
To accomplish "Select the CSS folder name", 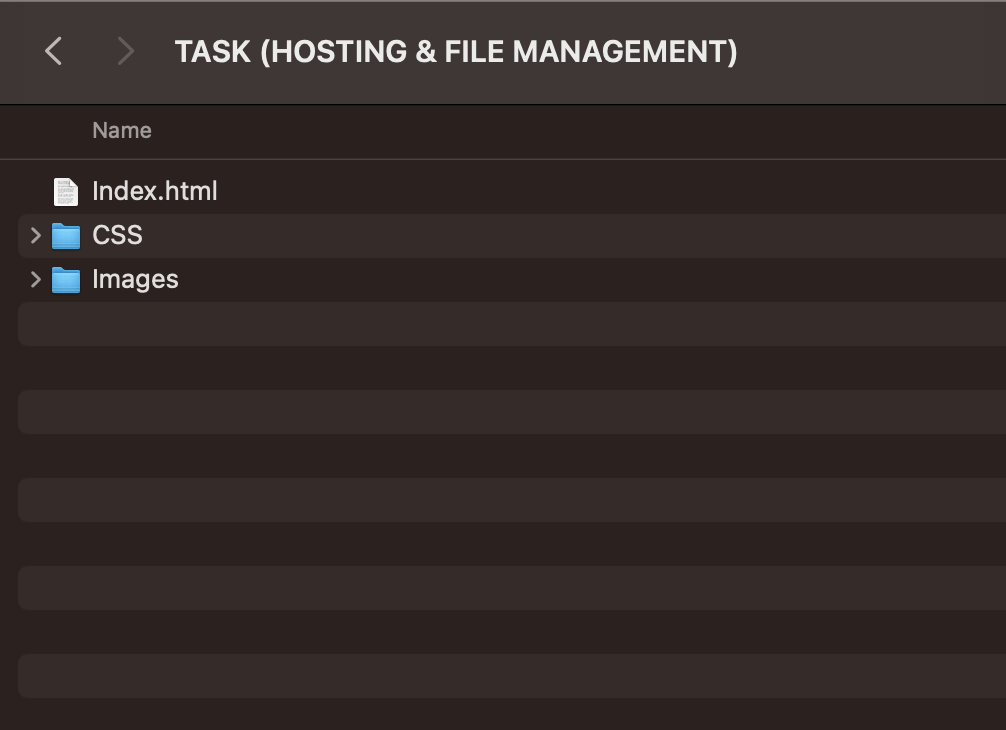I will [117, 236].
